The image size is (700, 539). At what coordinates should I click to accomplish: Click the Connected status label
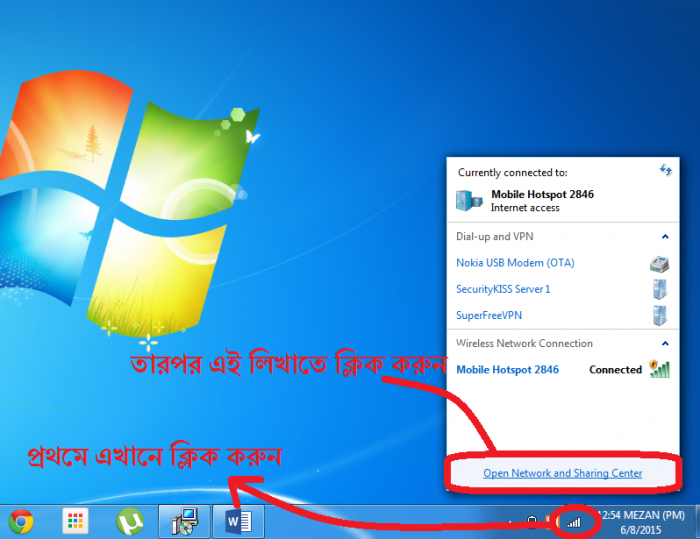point(615,370)
